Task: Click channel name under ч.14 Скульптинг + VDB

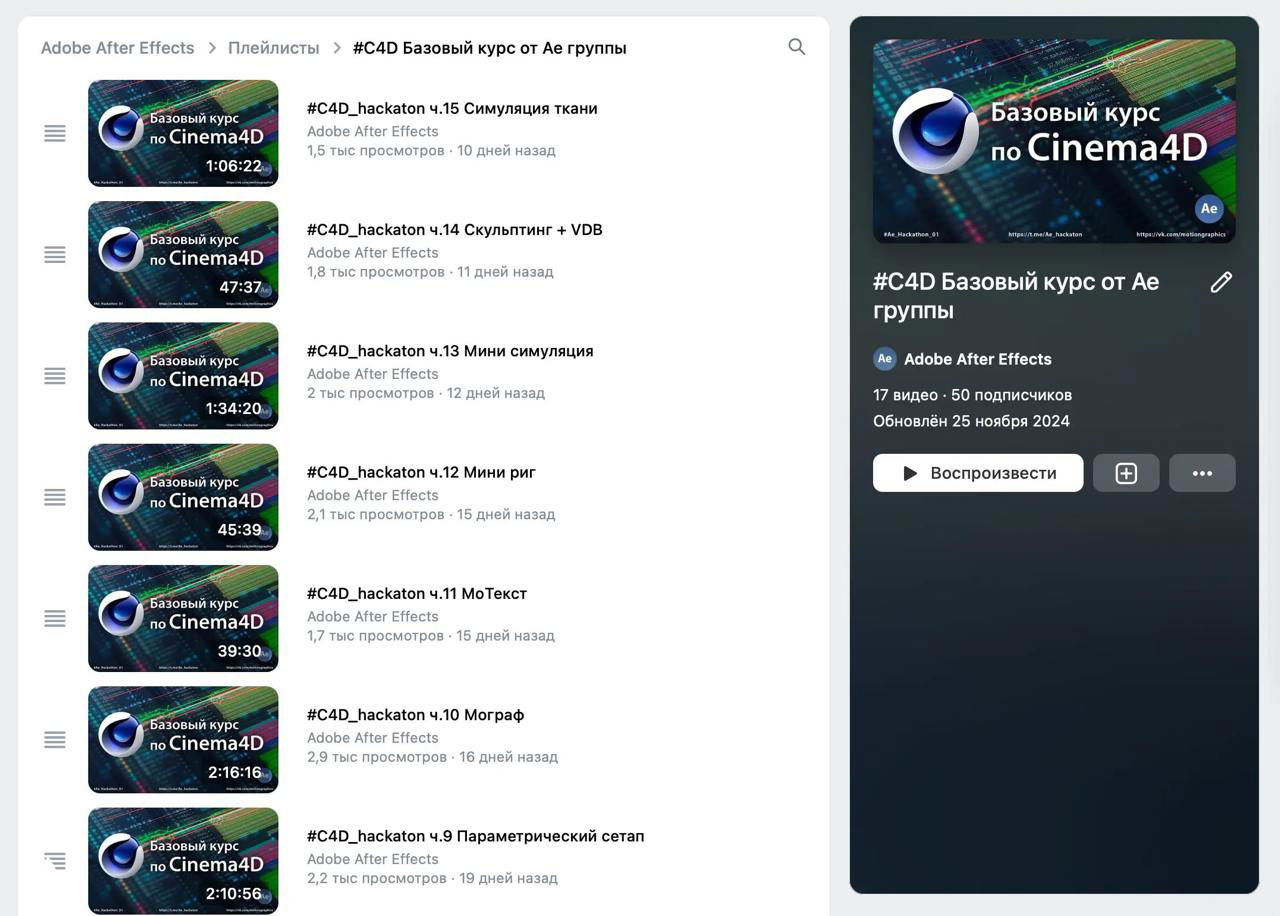Action: pyautogui.click(x=372, y=253)
